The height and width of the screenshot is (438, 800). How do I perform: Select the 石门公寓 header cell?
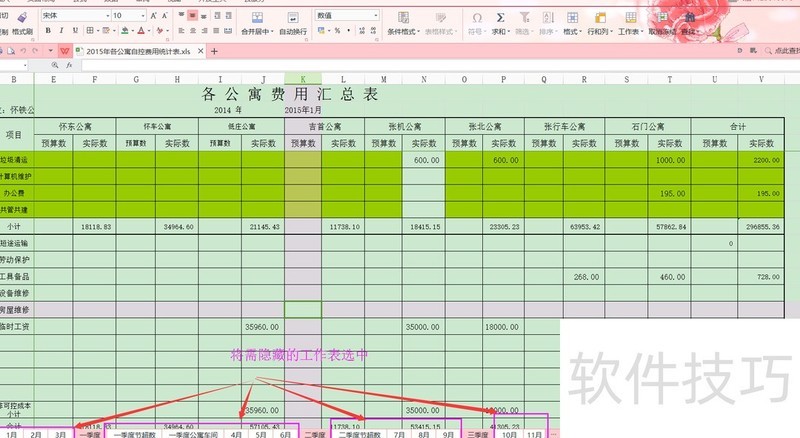click(x=648, y=126)
